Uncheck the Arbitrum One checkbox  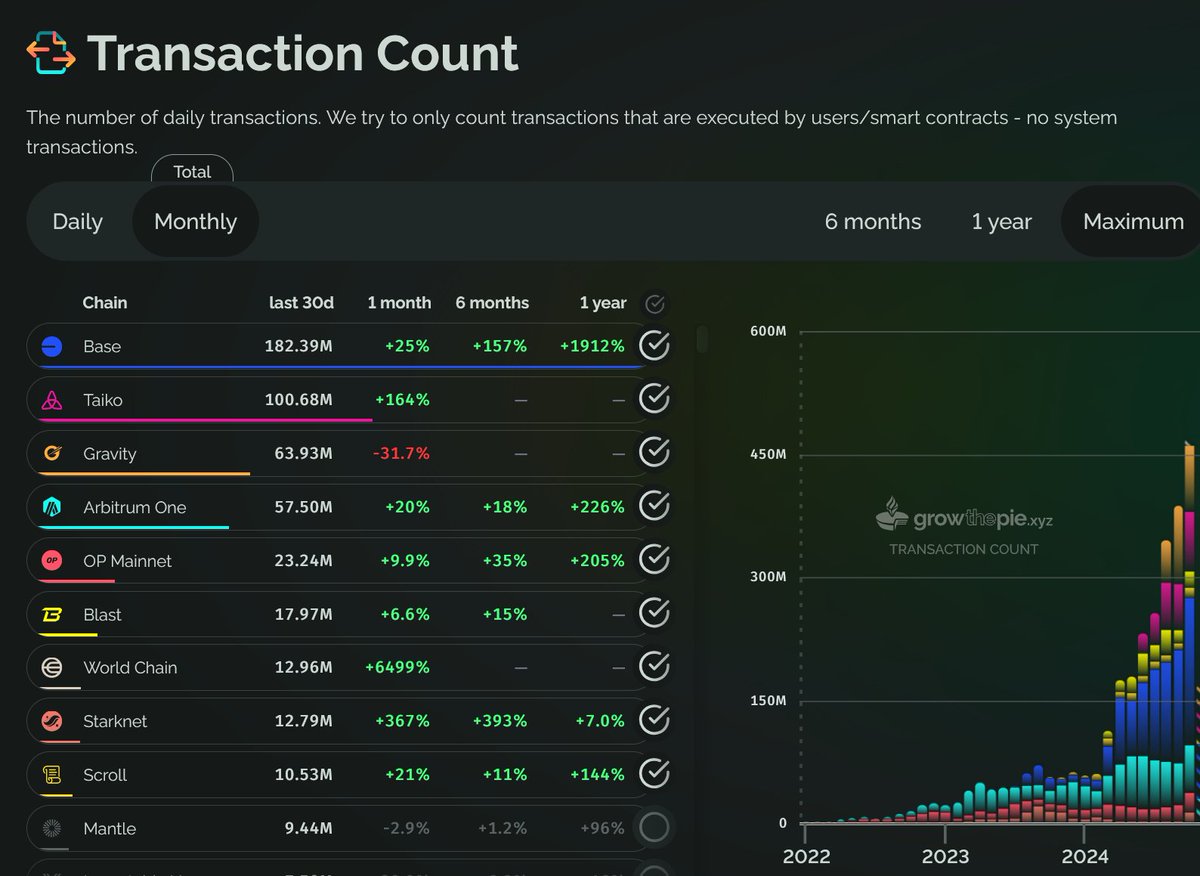pyautogui.click(x=654, y=506)
